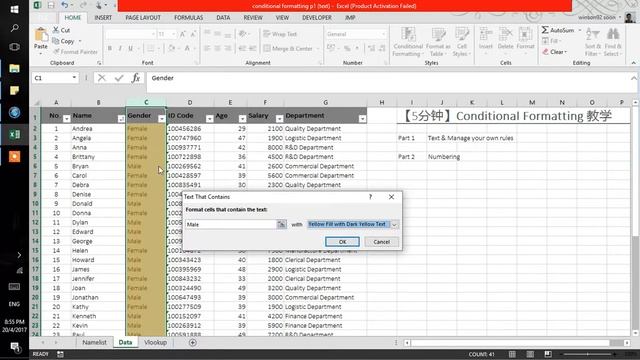The height and width of the screenshot is (360, 640).
Task: Toggle Bold formatting
Action: (x=110, y=48)
